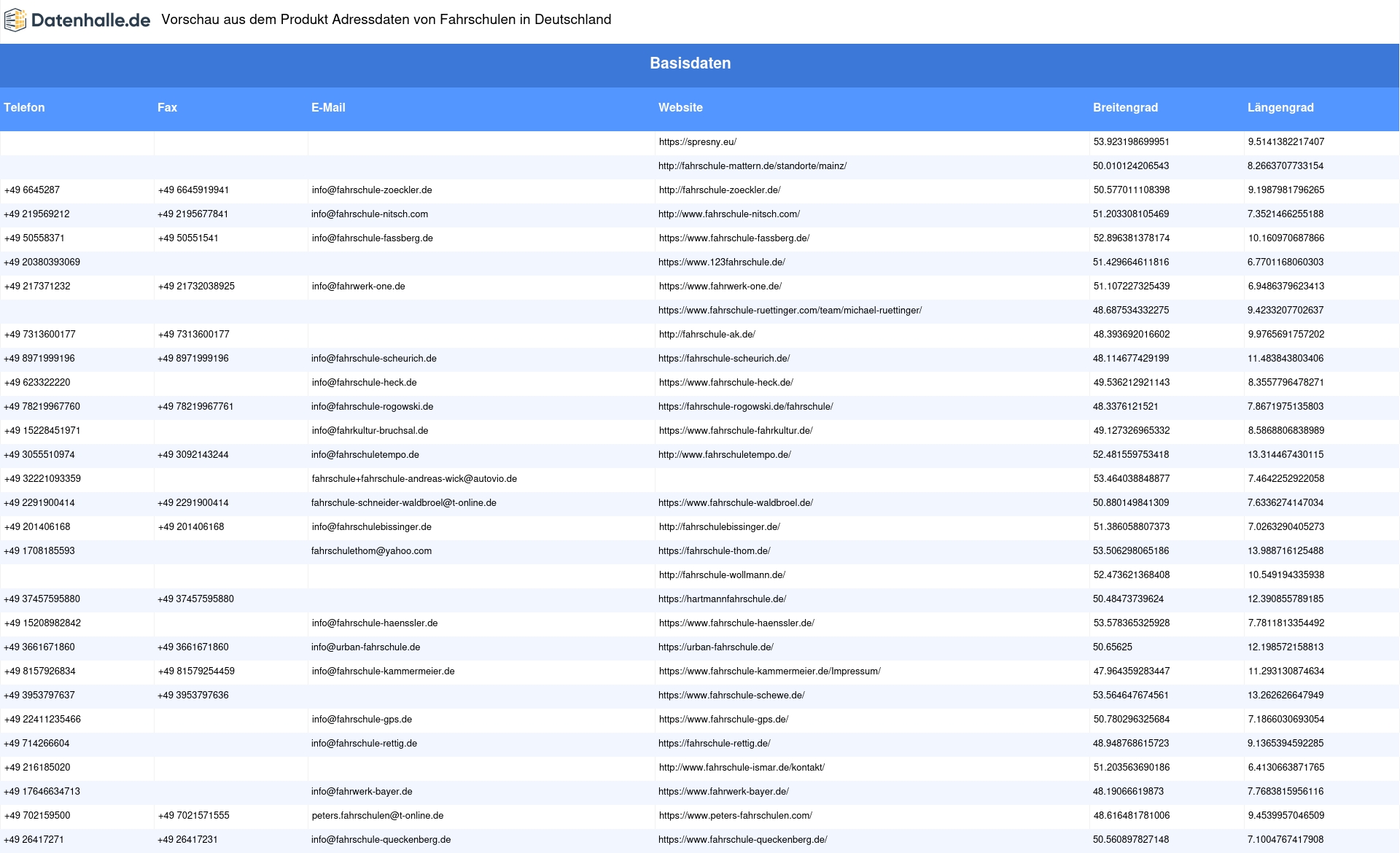Click fax number +49 21732038925
The width and height of the screenshot is (1400, 853).
196,287
